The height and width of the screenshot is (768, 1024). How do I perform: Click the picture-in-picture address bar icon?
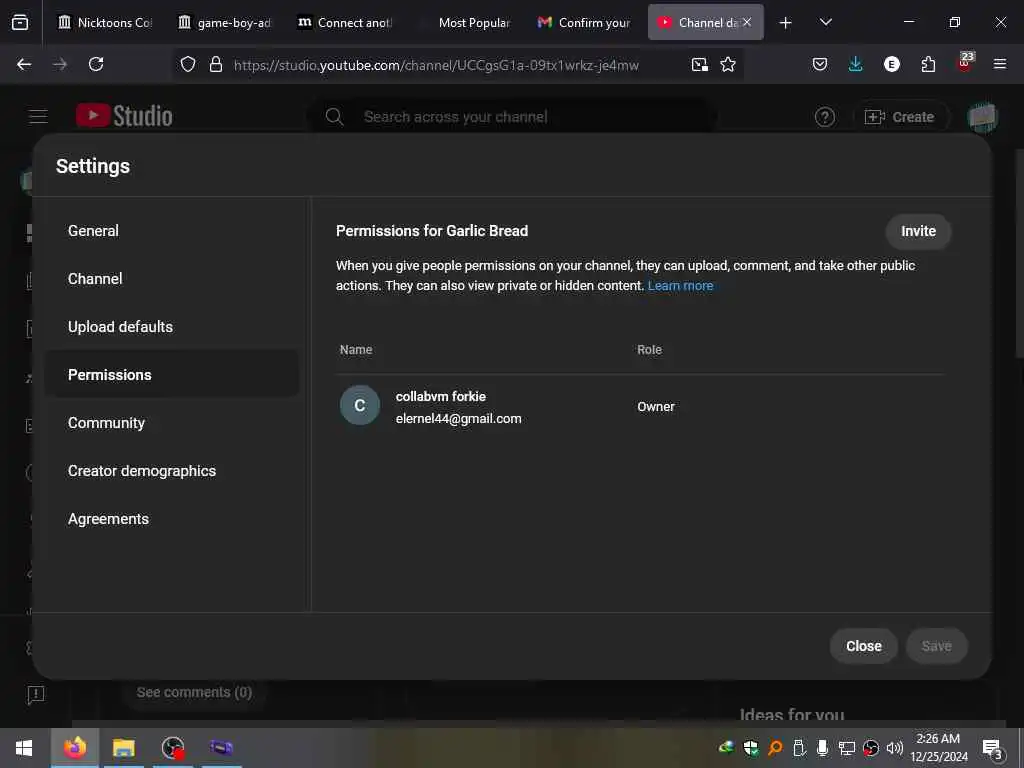(x=699, y=64)
